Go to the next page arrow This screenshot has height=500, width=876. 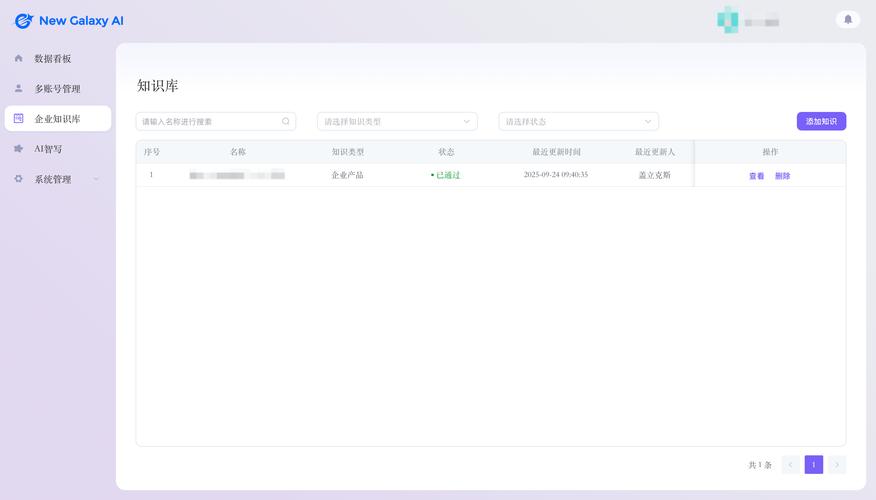[837, 465]
